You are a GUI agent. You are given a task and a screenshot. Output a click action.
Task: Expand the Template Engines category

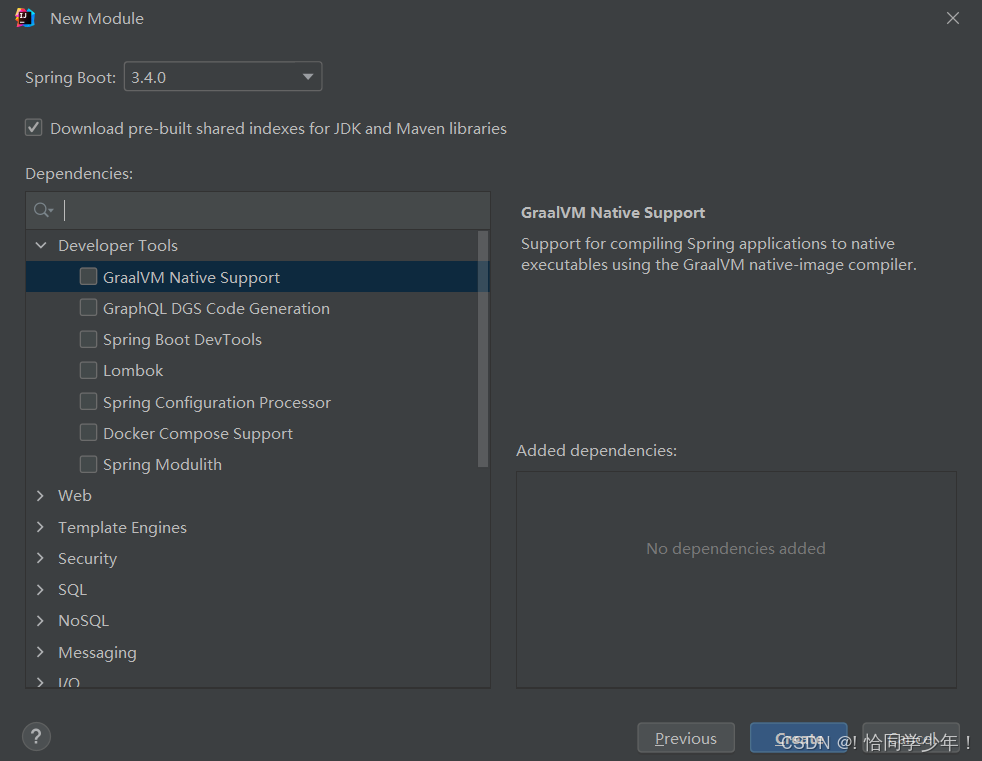pos(41,527)
